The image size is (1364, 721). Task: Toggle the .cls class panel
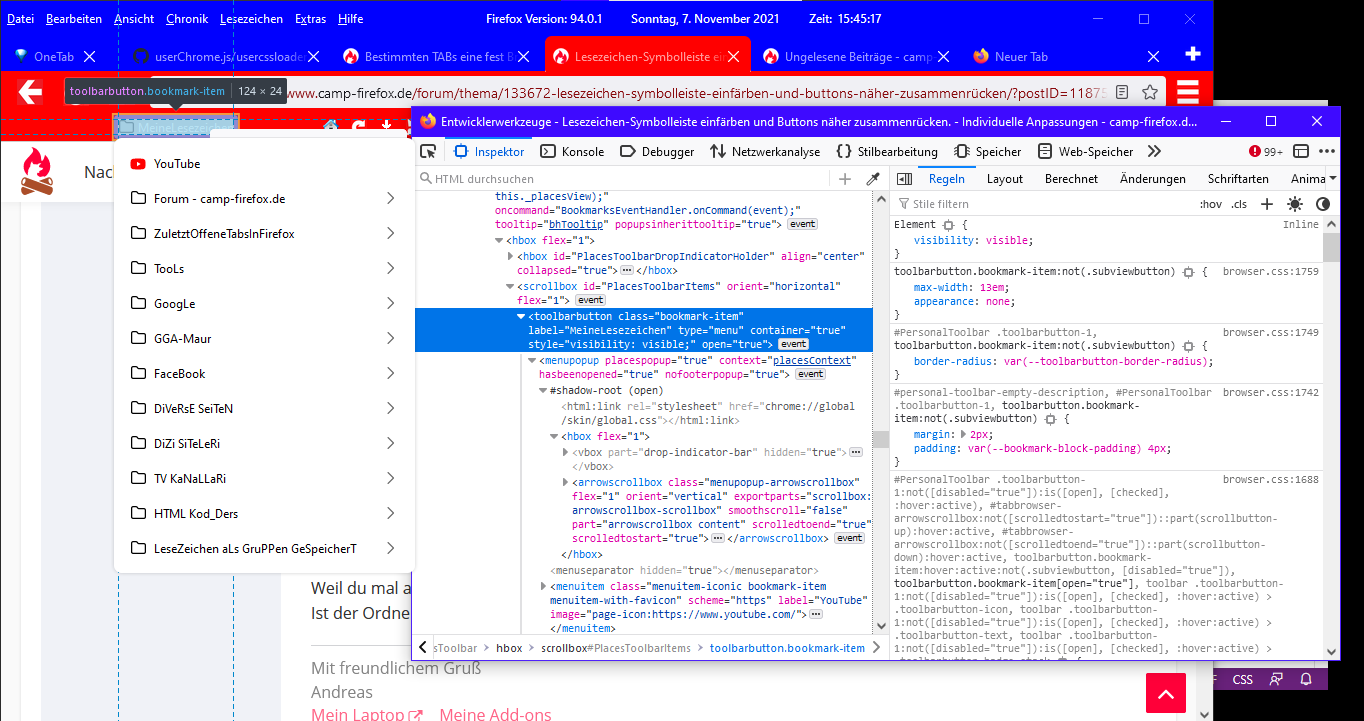1239,204
